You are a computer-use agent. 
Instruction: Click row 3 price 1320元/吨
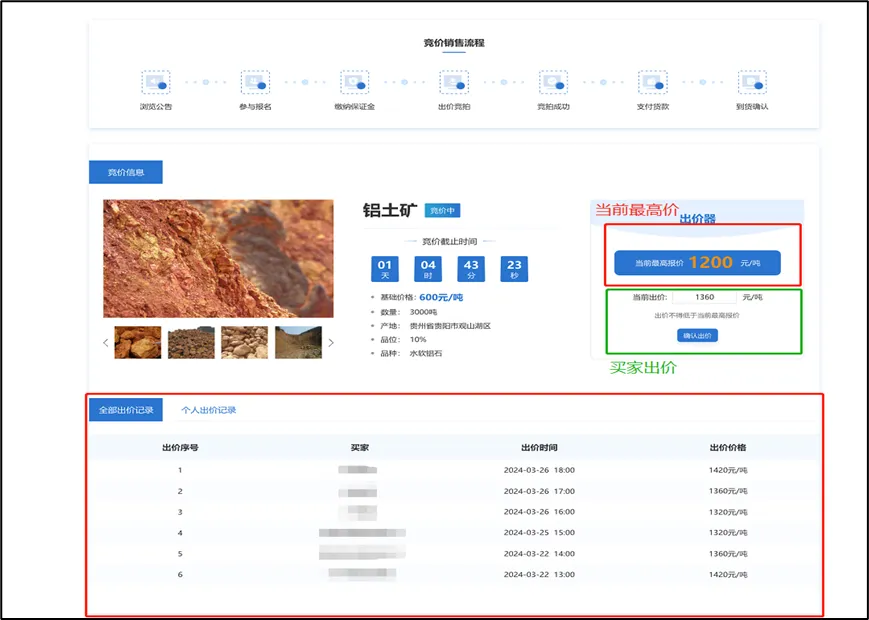point(728,512)
